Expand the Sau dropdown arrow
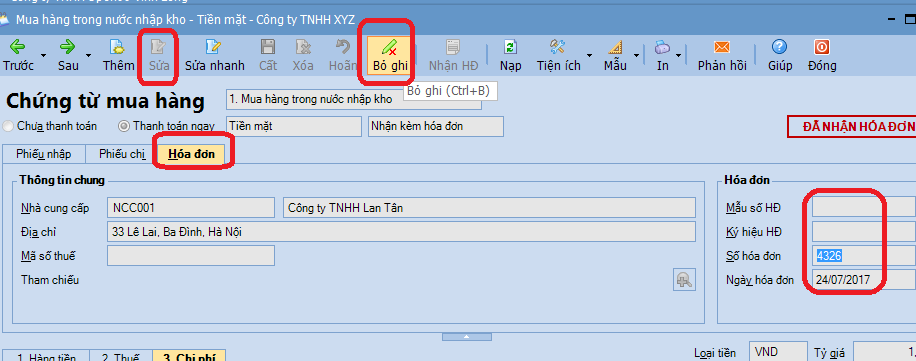916x361 pixels. pyautogui.click(x=88, y=55)
